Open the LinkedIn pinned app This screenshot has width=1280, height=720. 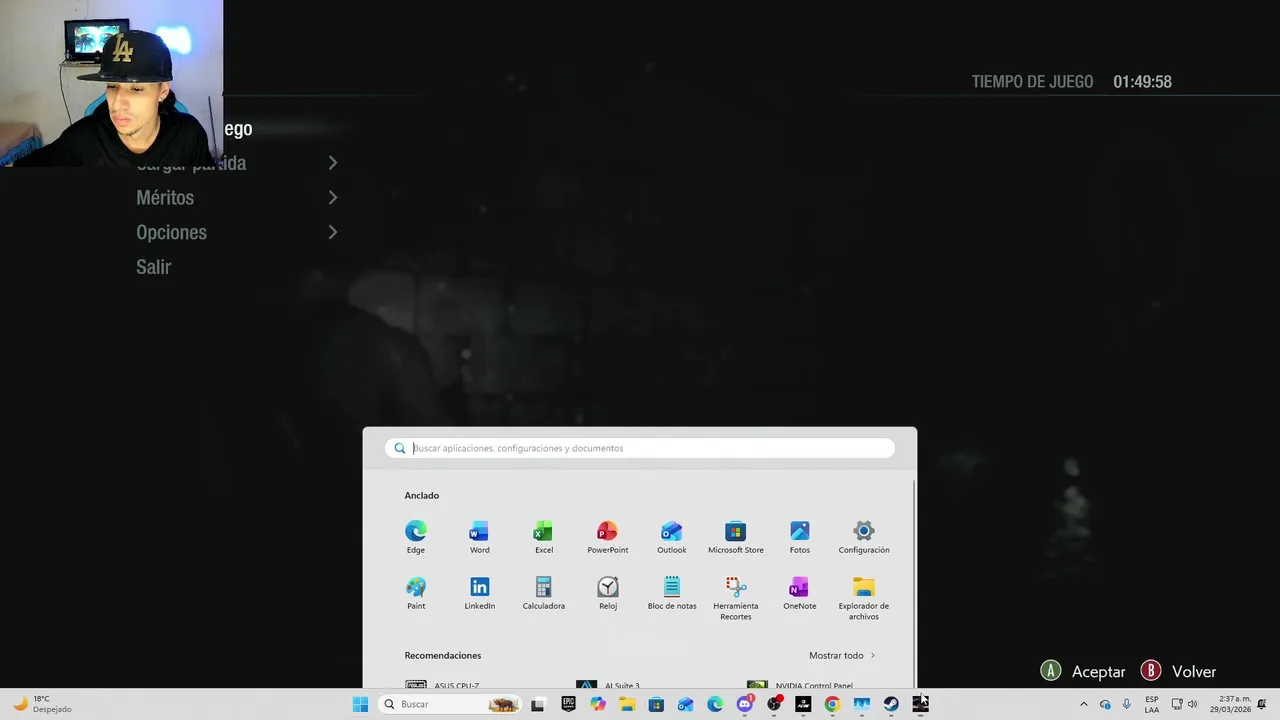point(480,593)
